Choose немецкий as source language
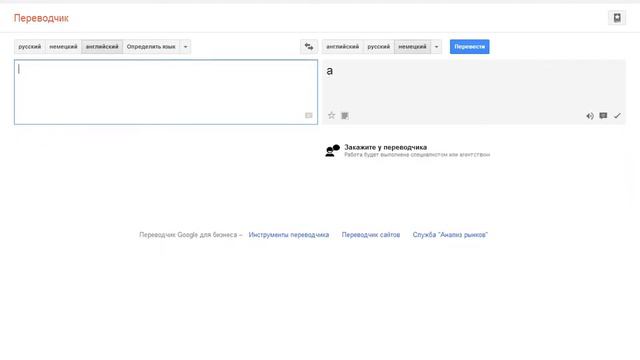 point(63,47)
